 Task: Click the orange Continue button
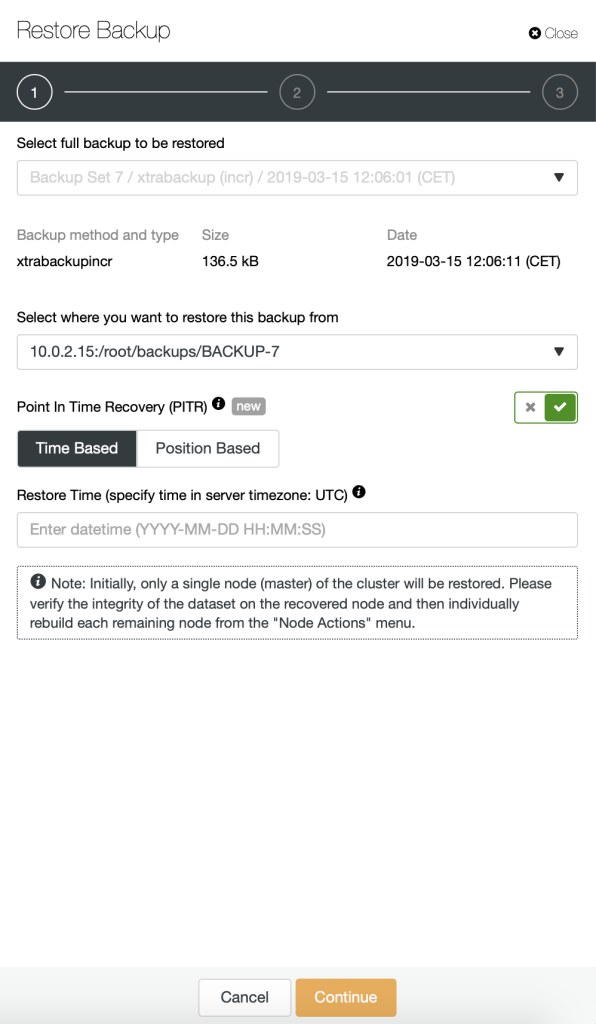346,997
